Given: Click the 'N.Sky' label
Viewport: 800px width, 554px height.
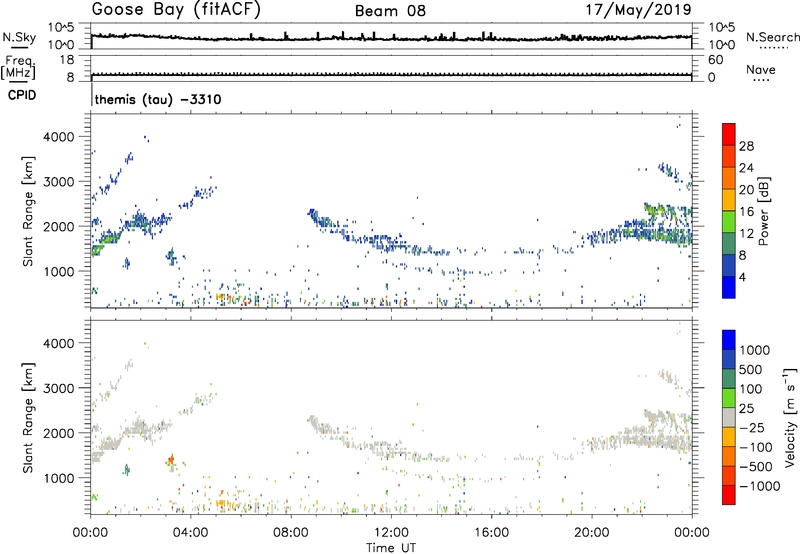Looking at the screenshot, I should 19,37.
